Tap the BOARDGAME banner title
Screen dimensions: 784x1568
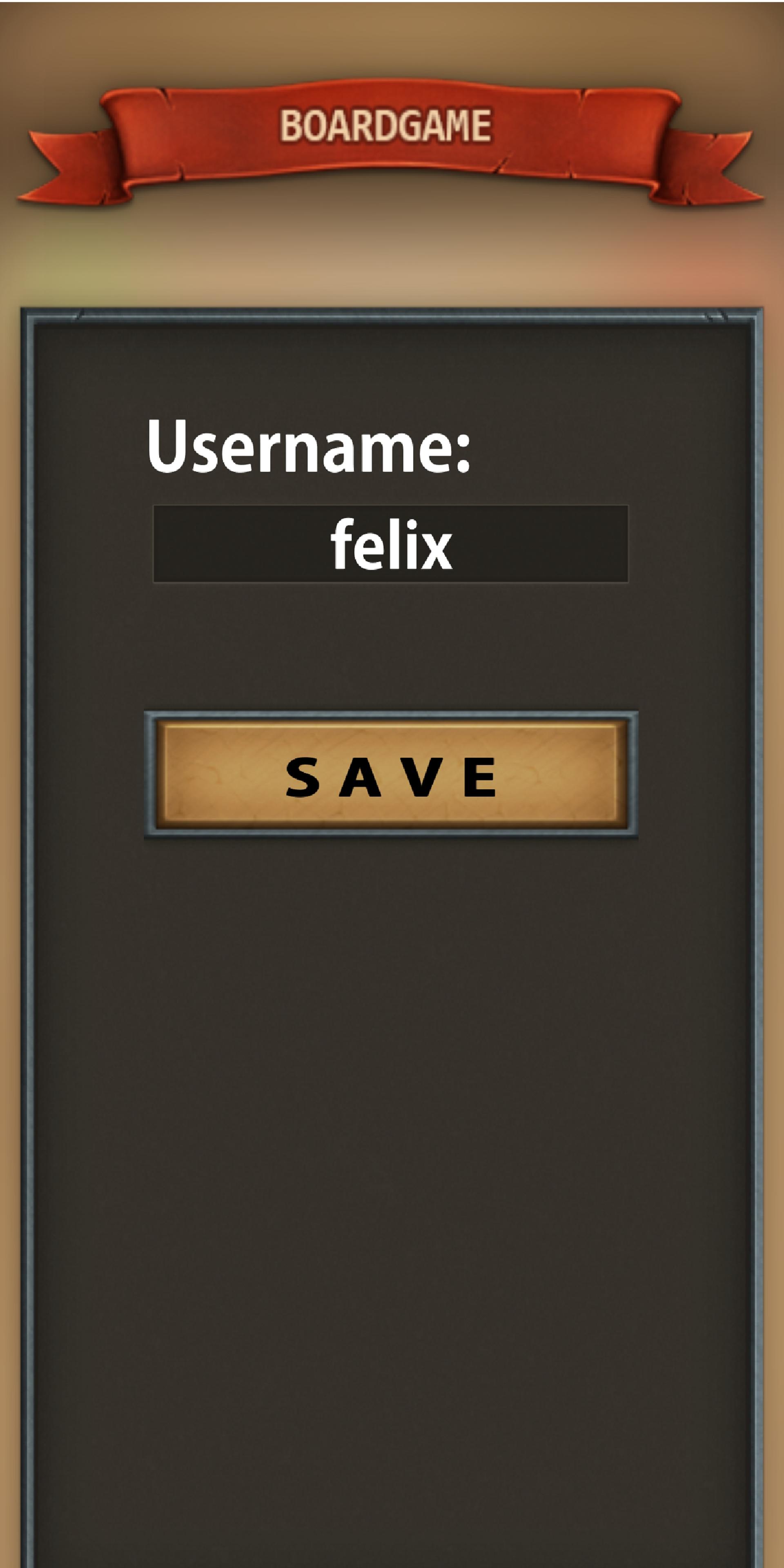tap(386, 126)
